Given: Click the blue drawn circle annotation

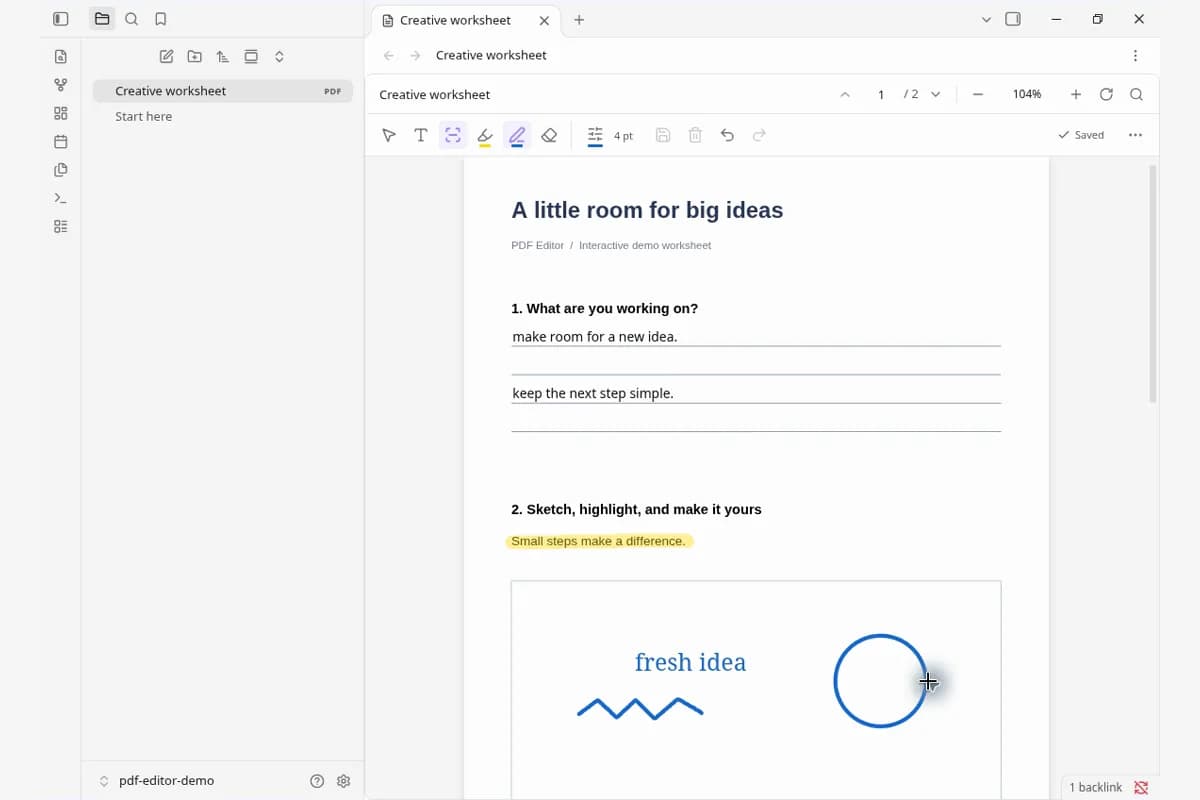Looking at the screenshot, I should tap(881, 681).
